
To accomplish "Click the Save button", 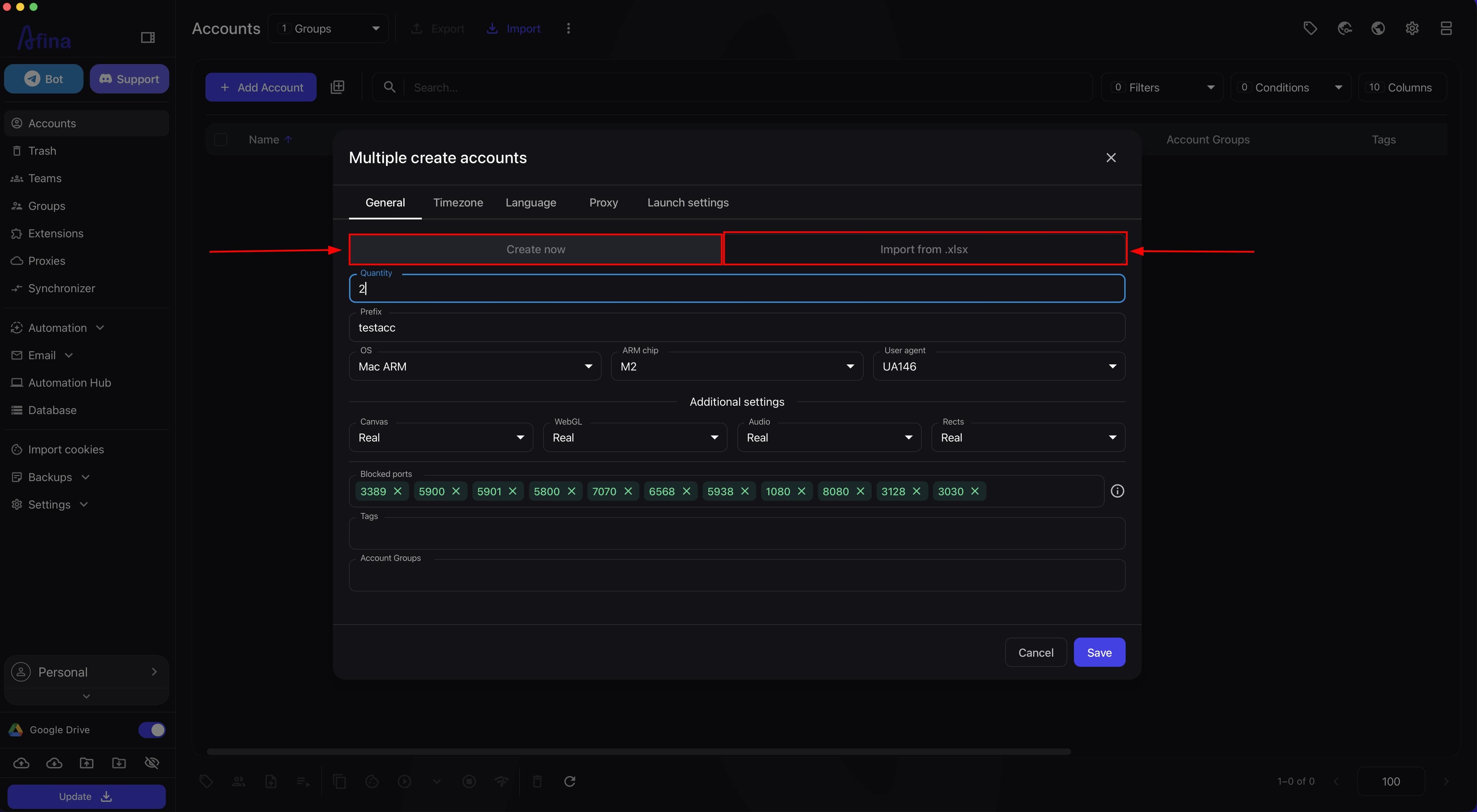I will (x=1099, y=652).
